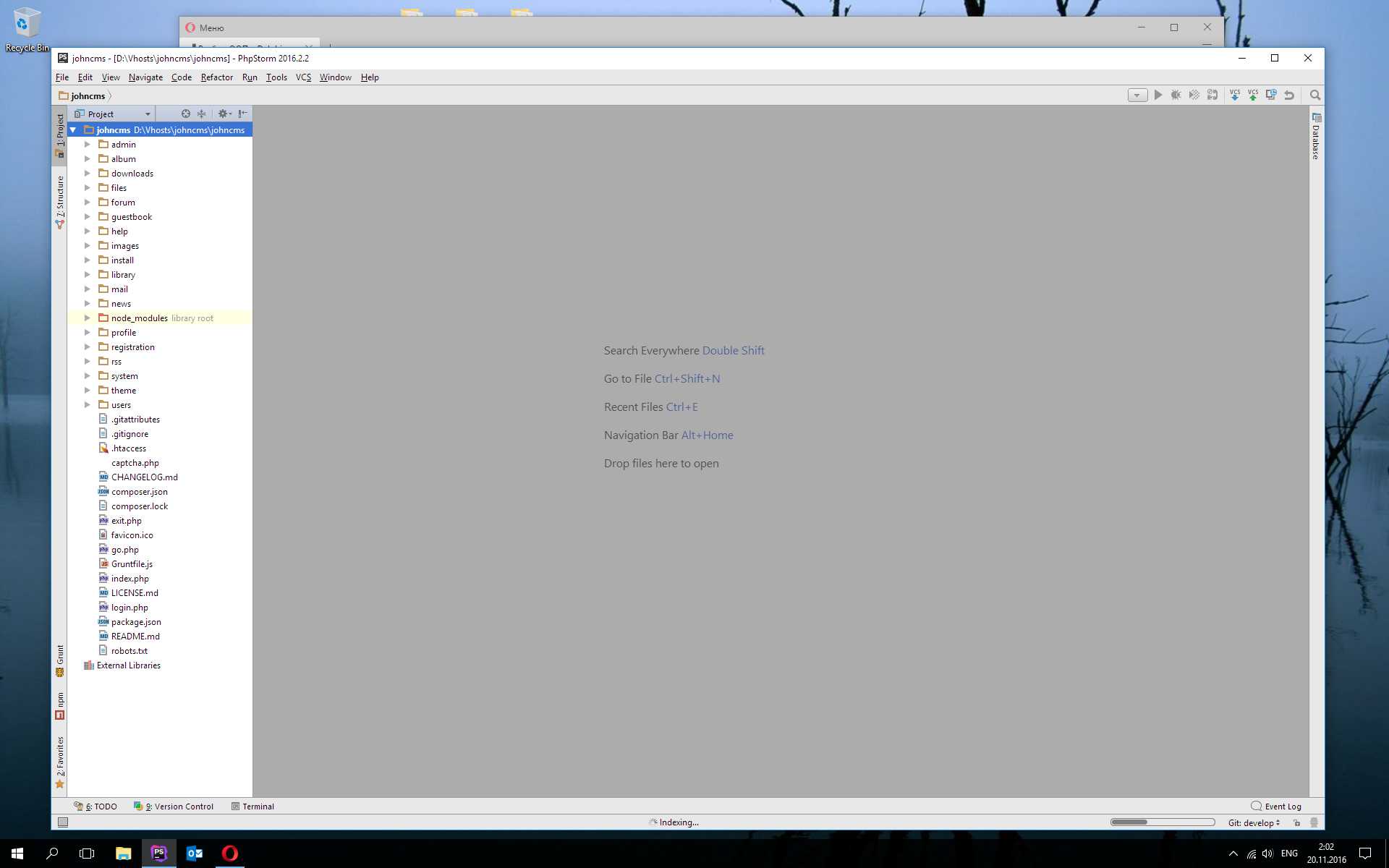Switch to the Terminal tab

pyautogui.click(x=252, y=807)
